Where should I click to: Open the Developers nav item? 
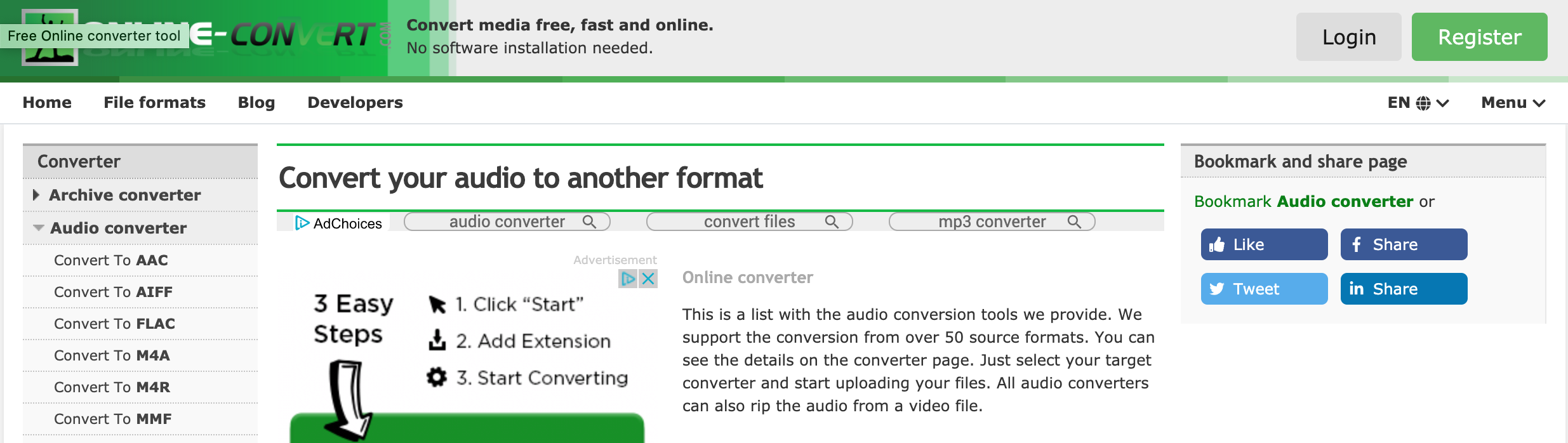pyautogui.click(x=355, y=103)
